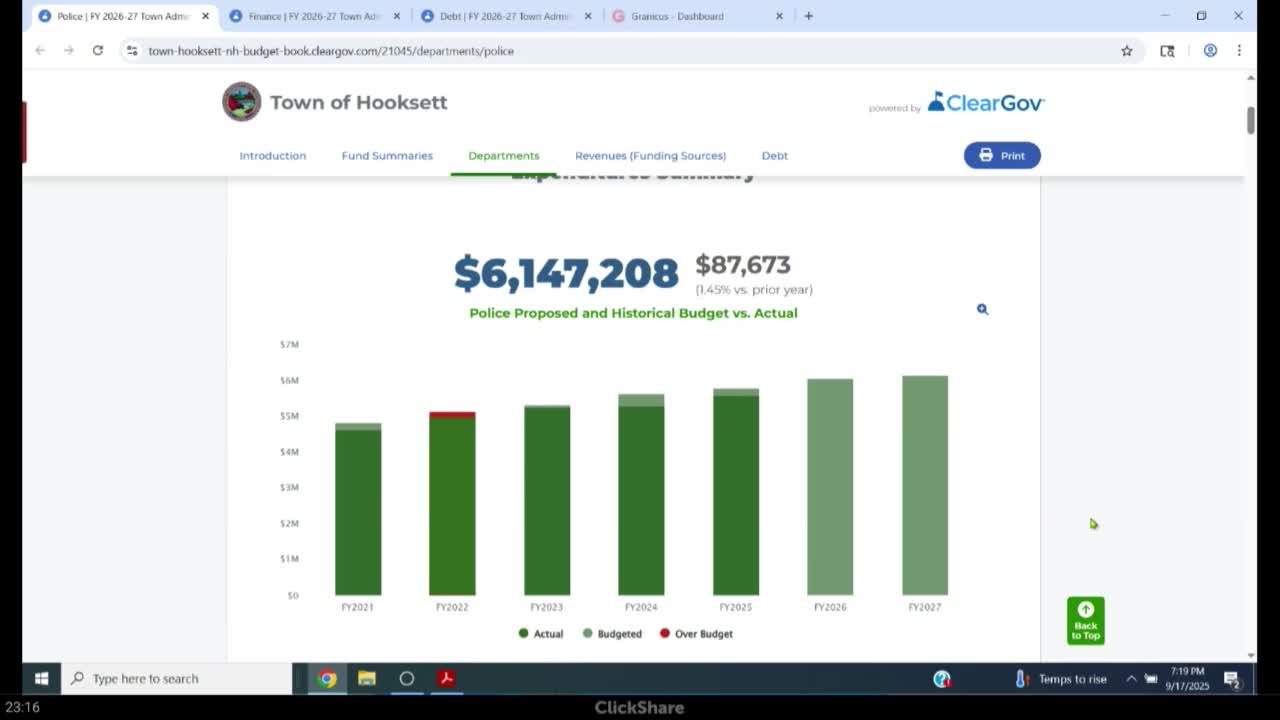View site information icon in address bar
This screenshot has width=1280, height=720.
point(131,51)
